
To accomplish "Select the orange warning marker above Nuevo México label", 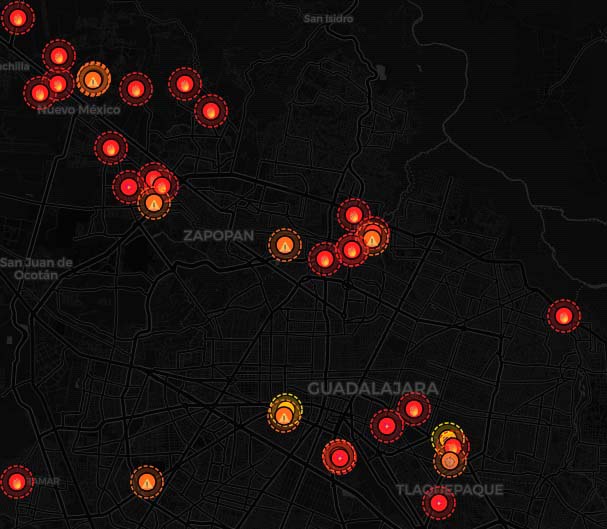I will [x=93, y=79].
